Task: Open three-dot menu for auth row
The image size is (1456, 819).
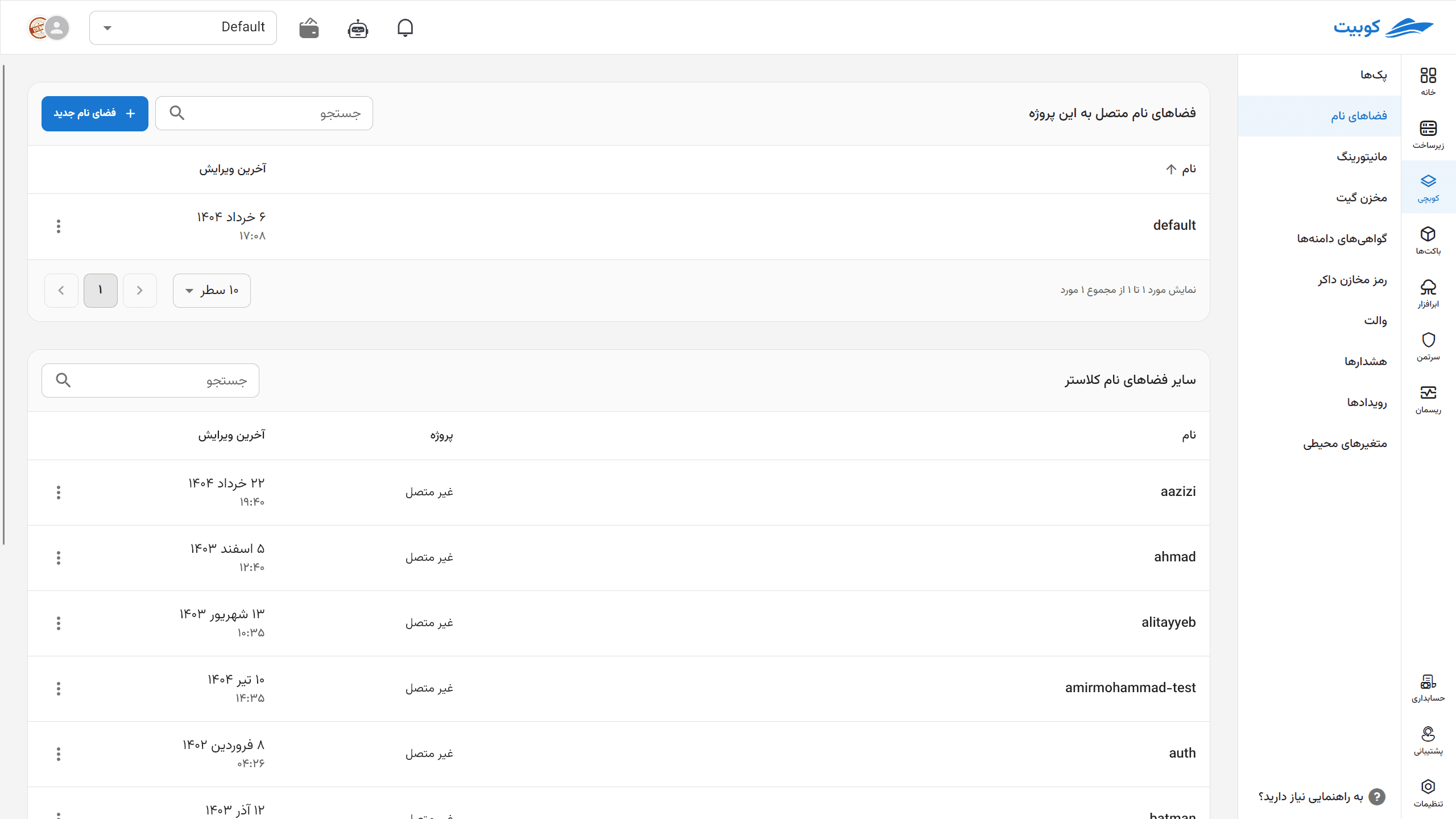Action: pyautogui.click(x=59, y=754)
